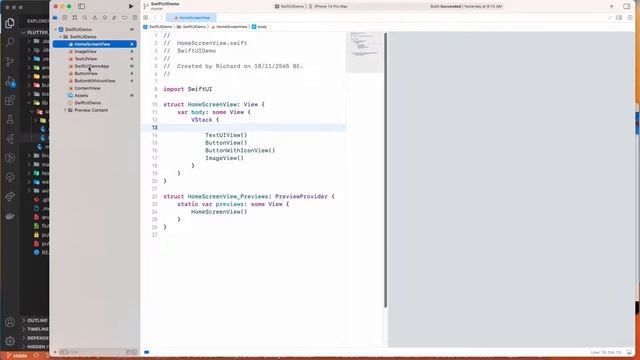Open the Find navigator magnifier icon
Viewport: 640px width, 360px height.
coord(85,18)
